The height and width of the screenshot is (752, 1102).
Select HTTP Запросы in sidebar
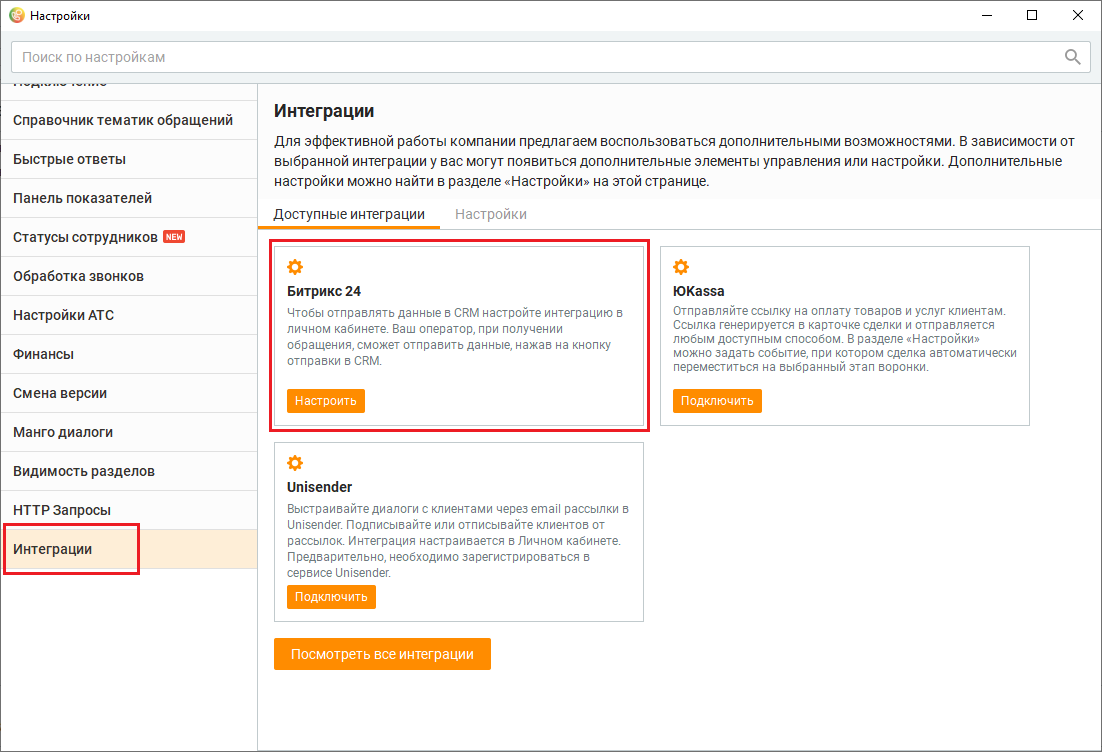click(x=129, y=510)
